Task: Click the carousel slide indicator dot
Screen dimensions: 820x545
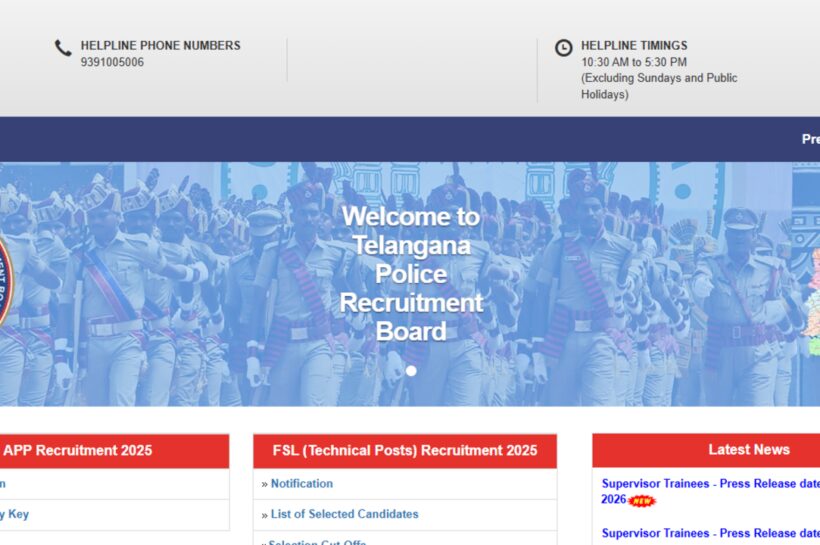Action: point(411,371)
